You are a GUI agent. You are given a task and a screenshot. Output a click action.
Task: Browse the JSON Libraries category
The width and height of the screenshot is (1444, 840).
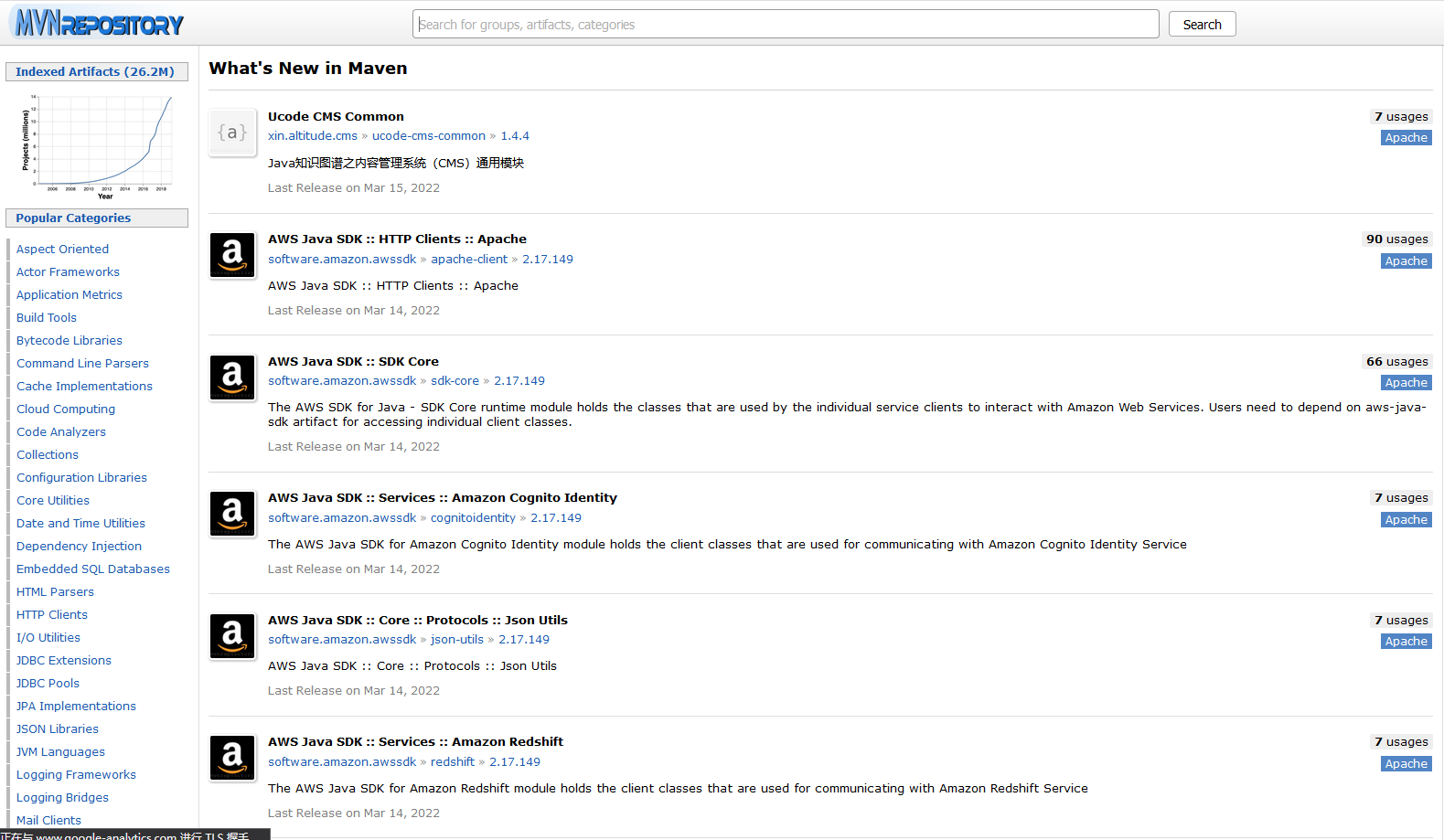pyautogui.click(x=58, y=728)
